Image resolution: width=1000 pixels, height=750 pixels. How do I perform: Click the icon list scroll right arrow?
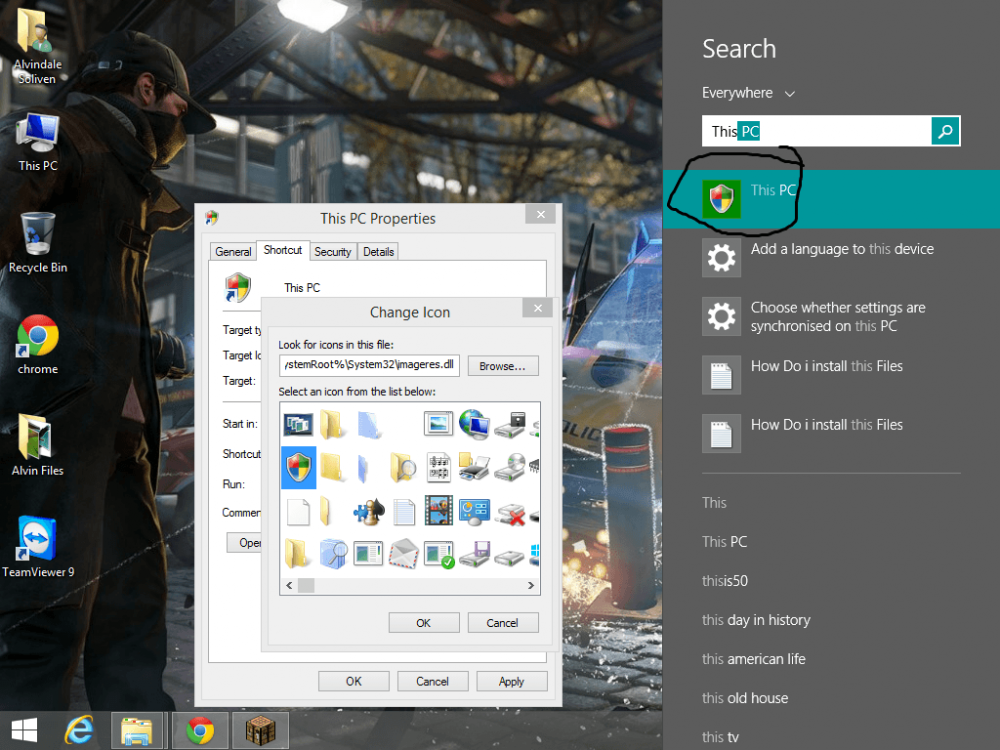pos(531,585)
